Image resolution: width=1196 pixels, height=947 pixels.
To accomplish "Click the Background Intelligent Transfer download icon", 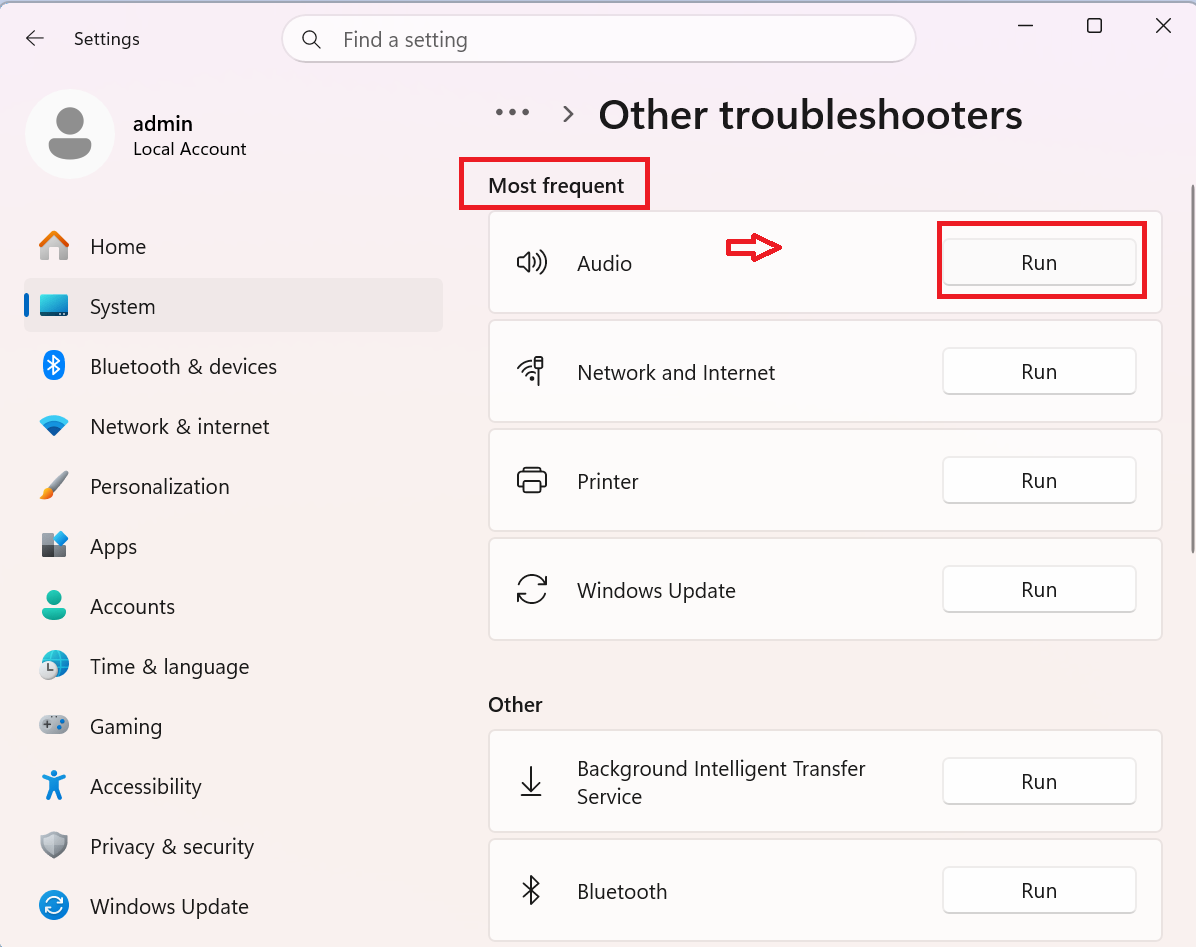I will click(531, 782).
